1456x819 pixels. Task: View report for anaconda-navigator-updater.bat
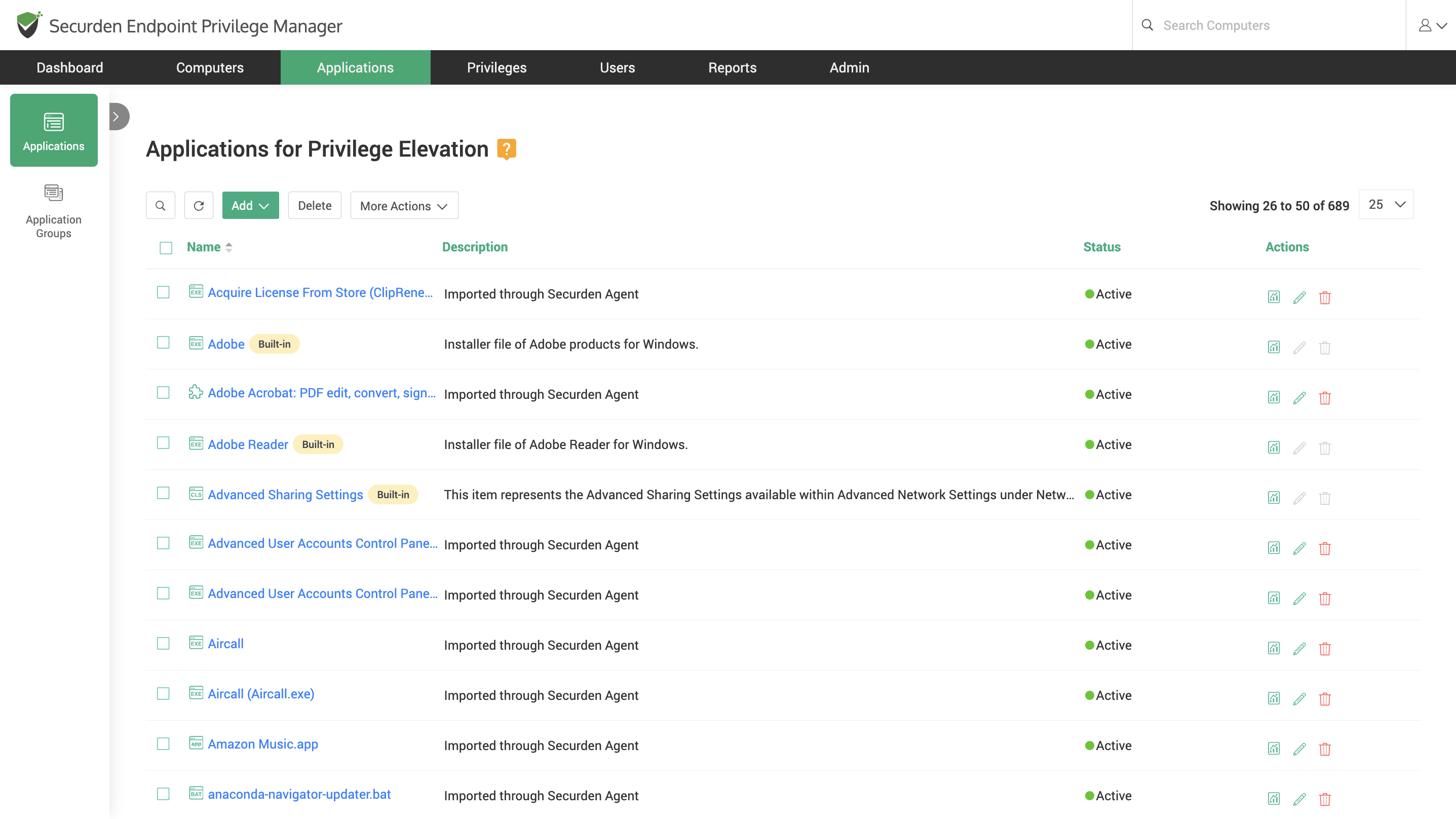pos(1274,799)
